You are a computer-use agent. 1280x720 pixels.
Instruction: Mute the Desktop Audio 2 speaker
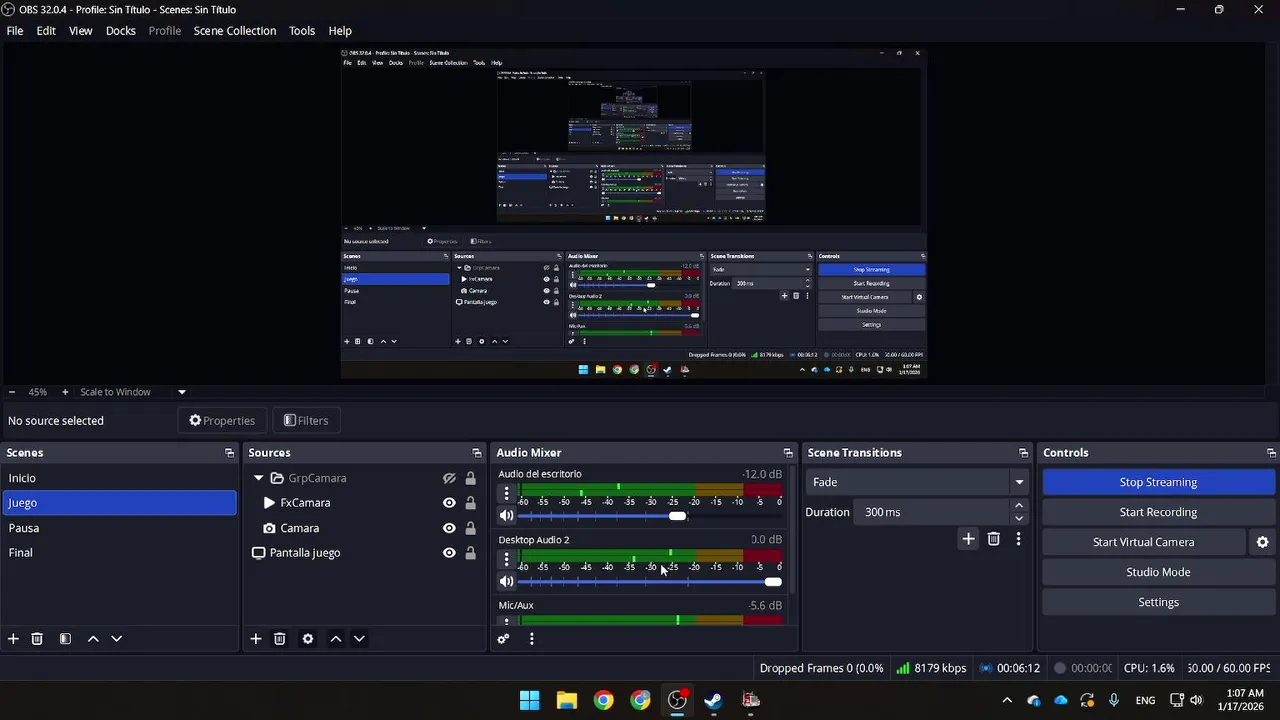pos(506,582)
